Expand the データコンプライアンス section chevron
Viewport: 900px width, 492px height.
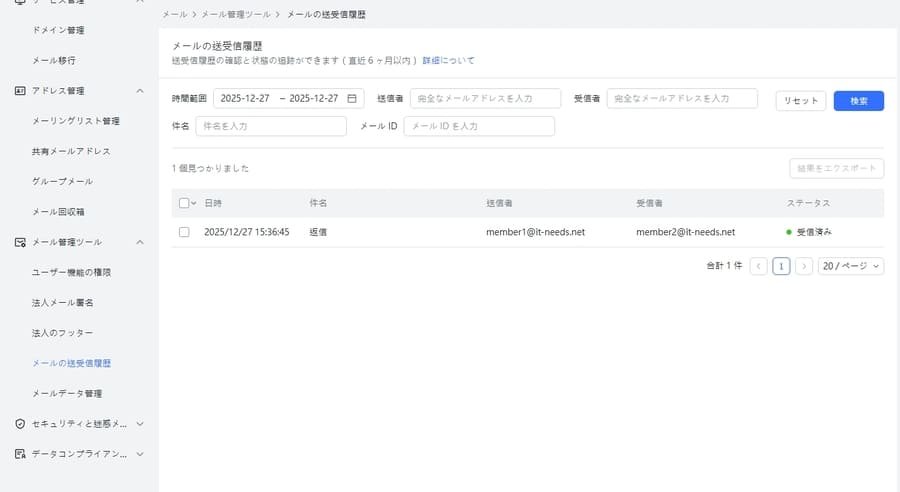[x=139, y=454]
